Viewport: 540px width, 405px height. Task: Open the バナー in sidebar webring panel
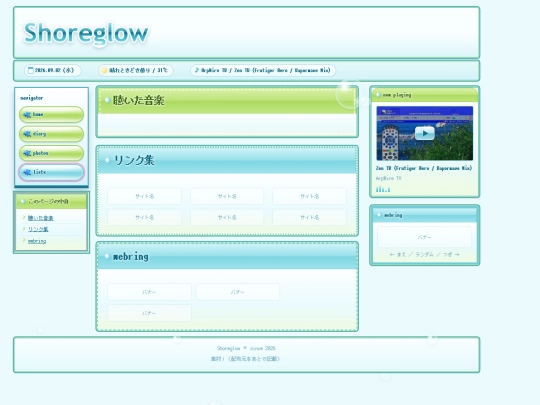click(425, 237)
